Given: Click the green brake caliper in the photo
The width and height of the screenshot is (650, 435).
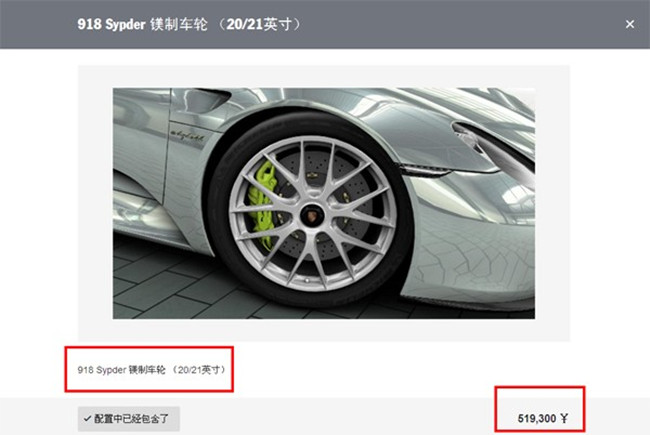Looking at the screenshot, I should coord(262,205).
